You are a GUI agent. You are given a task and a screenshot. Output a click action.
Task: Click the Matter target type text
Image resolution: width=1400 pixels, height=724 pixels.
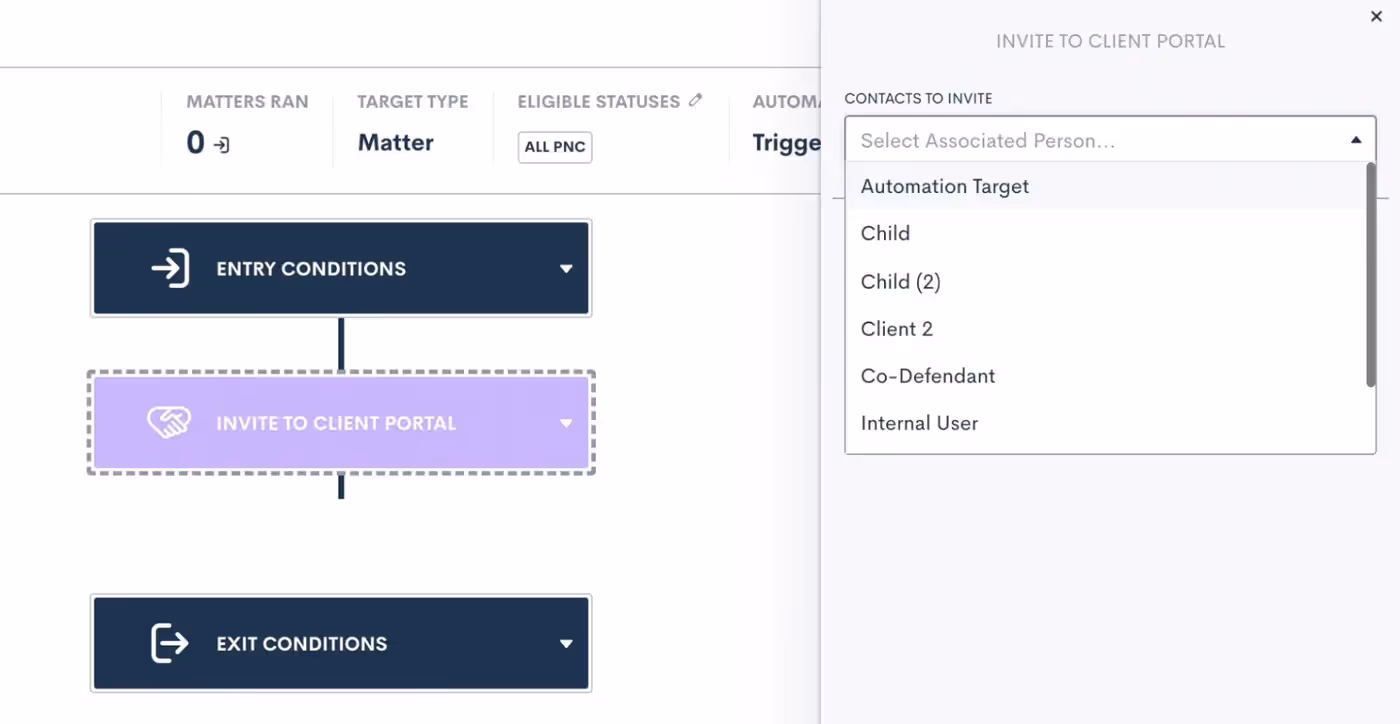pyautogui.click(x=396, y=143)
